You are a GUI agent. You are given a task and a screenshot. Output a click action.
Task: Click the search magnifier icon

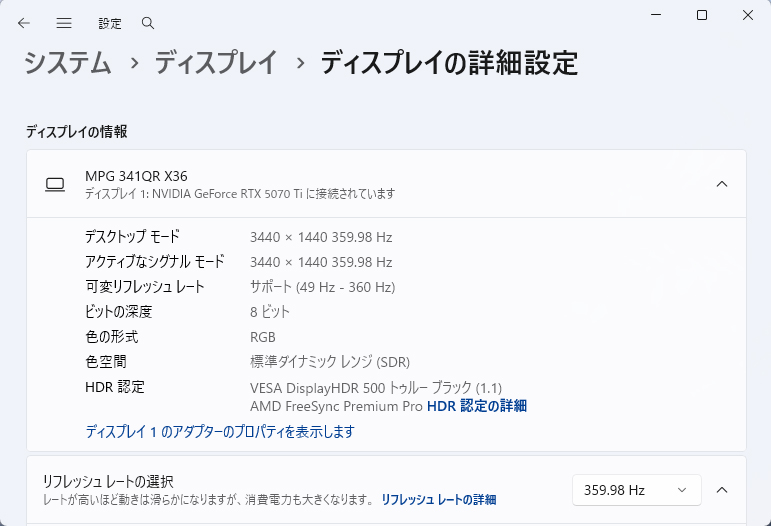148,23
